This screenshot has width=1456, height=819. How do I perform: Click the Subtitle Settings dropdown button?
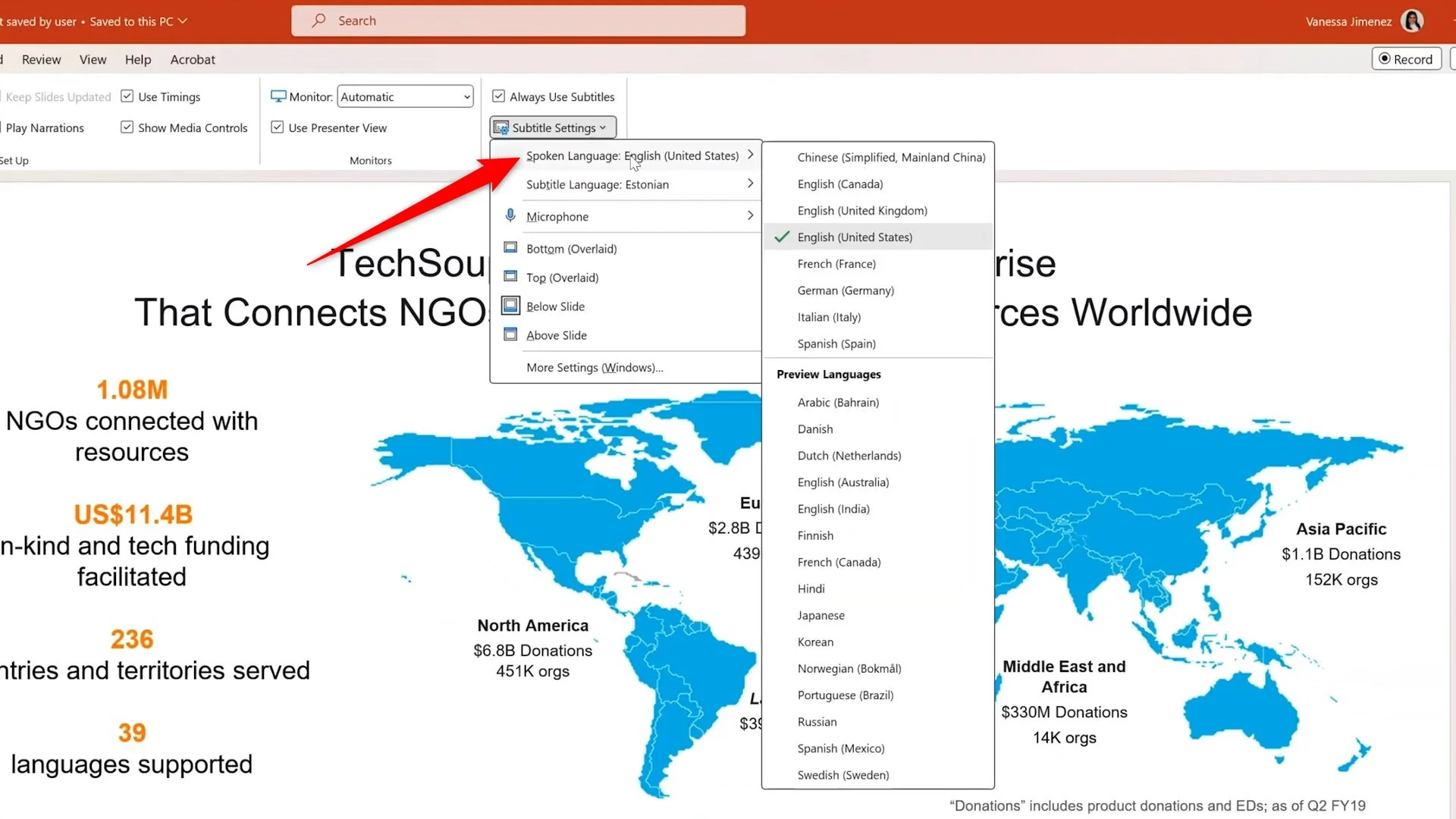point(553,127)
